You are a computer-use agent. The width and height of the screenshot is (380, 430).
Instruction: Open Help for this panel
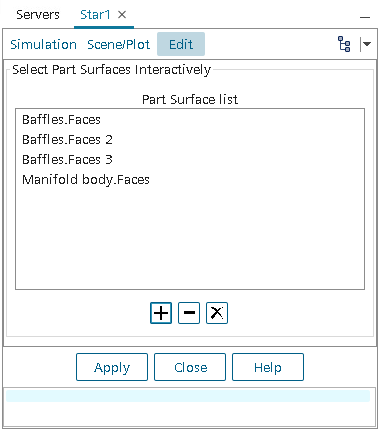click(x=268, y=367)
